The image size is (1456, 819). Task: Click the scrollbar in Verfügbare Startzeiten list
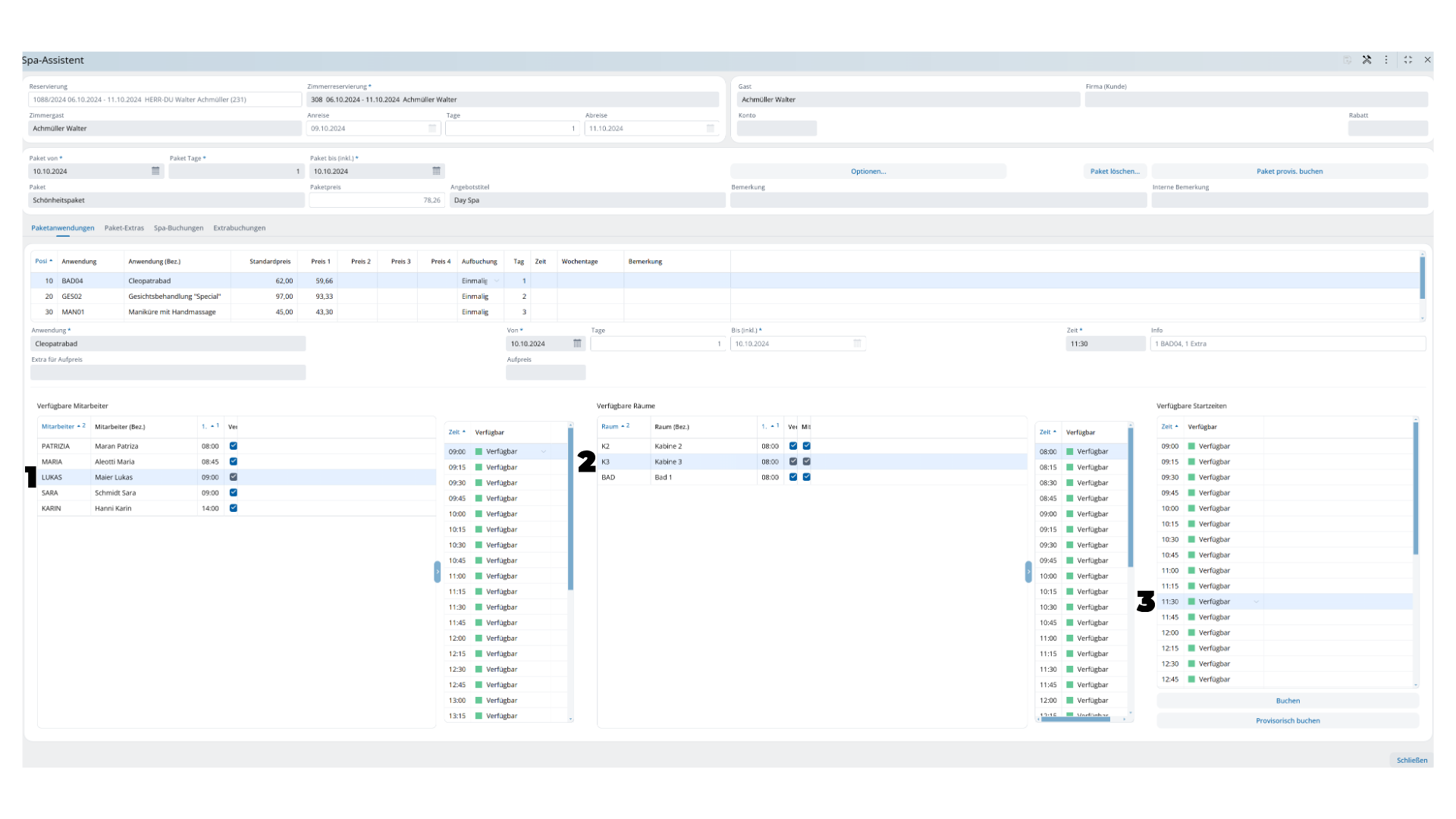coord(1415,489)
